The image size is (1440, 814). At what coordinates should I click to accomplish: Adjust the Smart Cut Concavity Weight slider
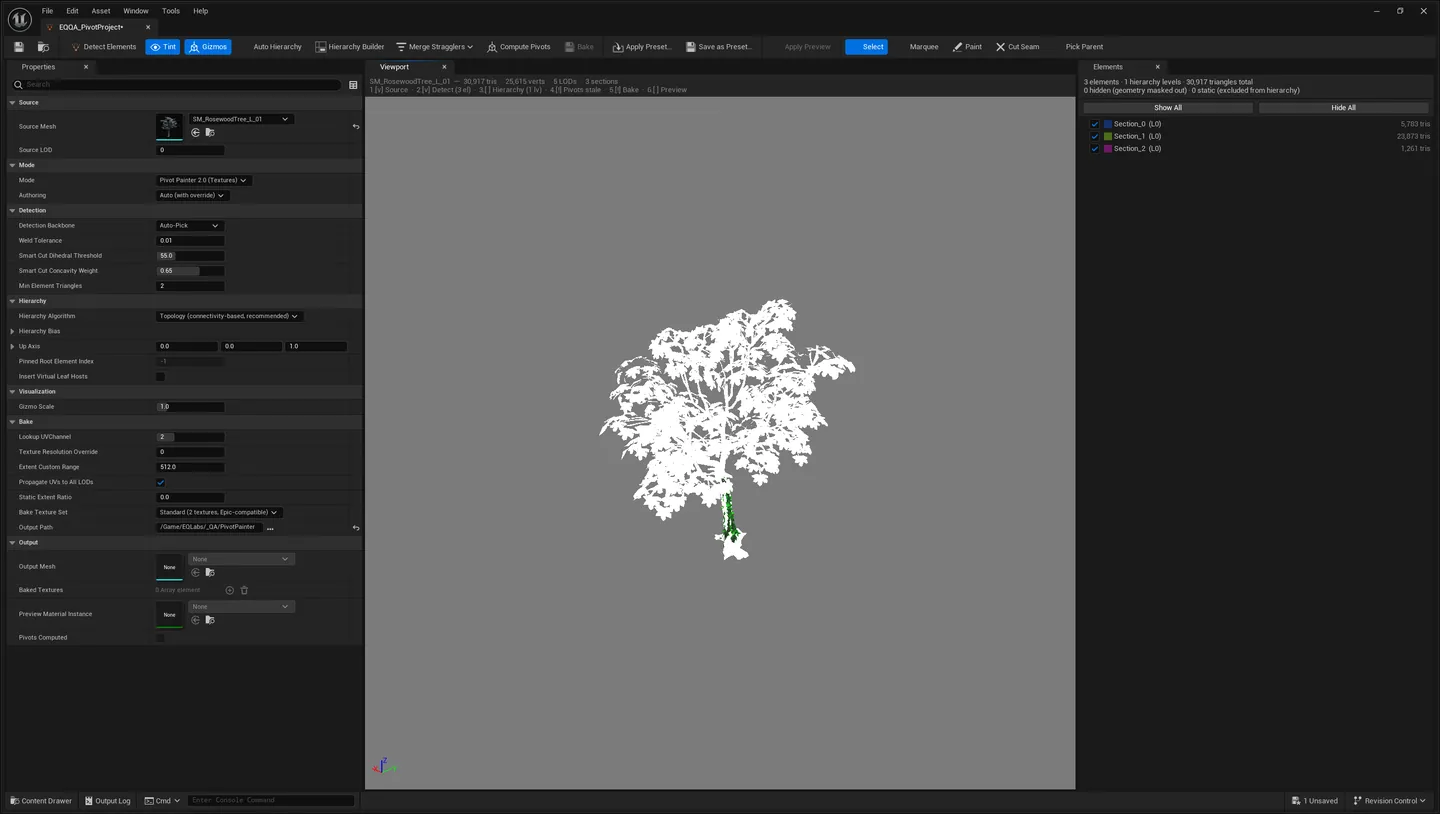190,271
